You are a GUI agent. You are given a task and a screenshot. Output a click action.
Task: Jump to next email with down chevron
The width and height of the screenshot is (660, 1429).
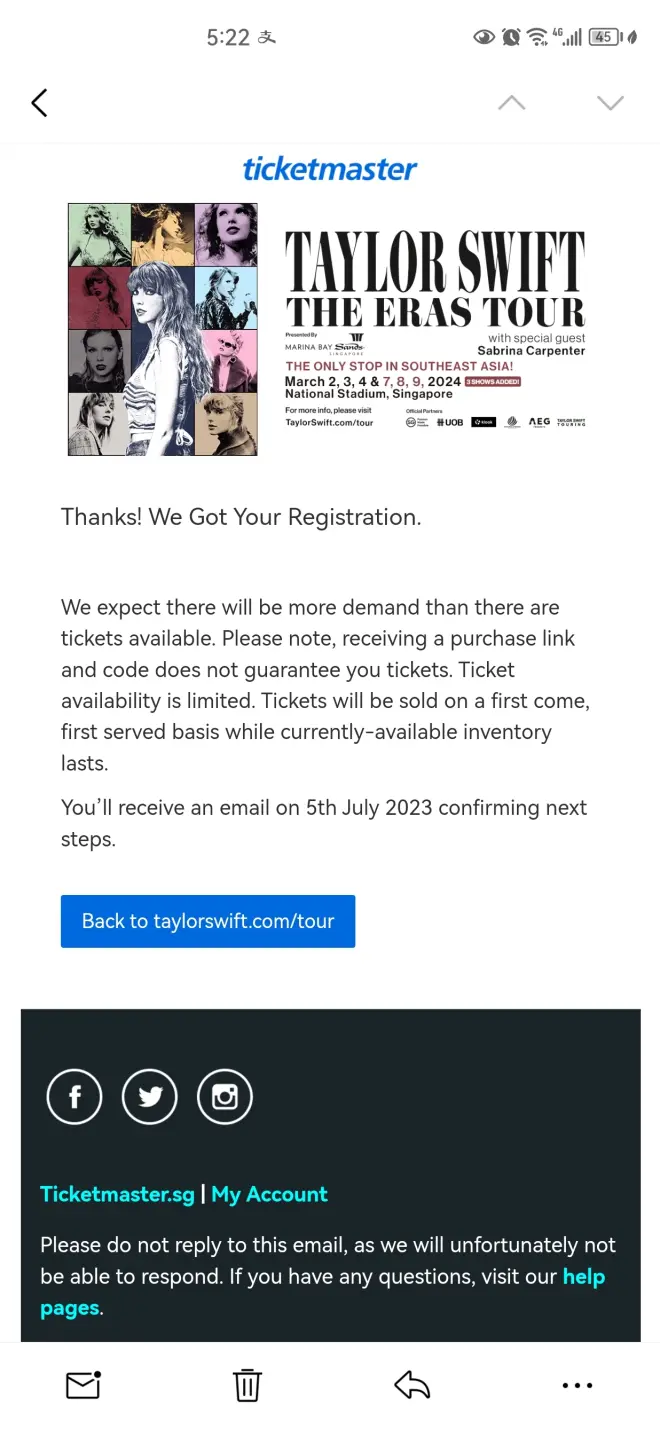(x=610, y=102)
